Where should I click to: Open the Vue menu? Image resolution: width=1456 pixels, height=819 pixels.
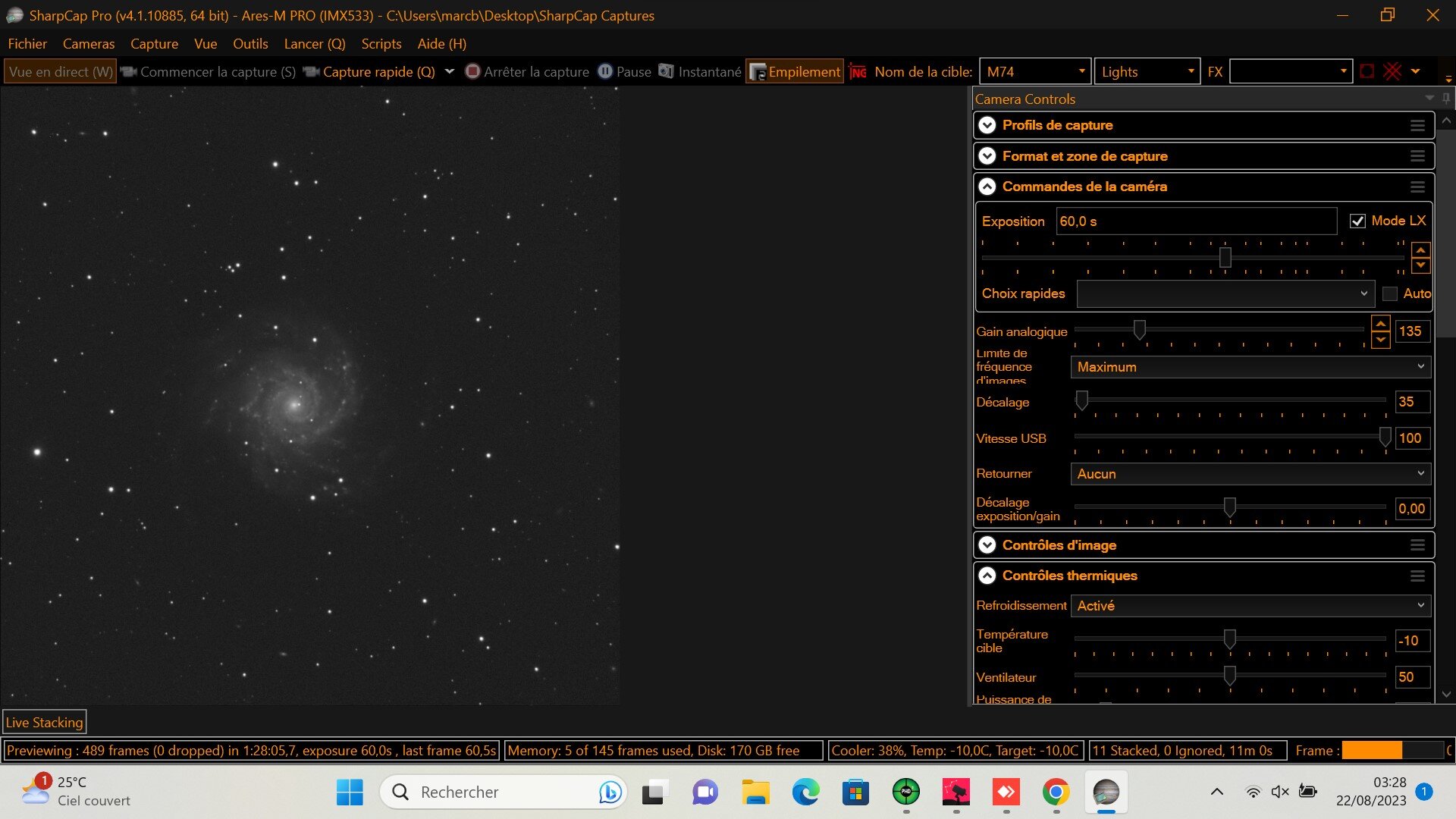[x=206, y=44]
